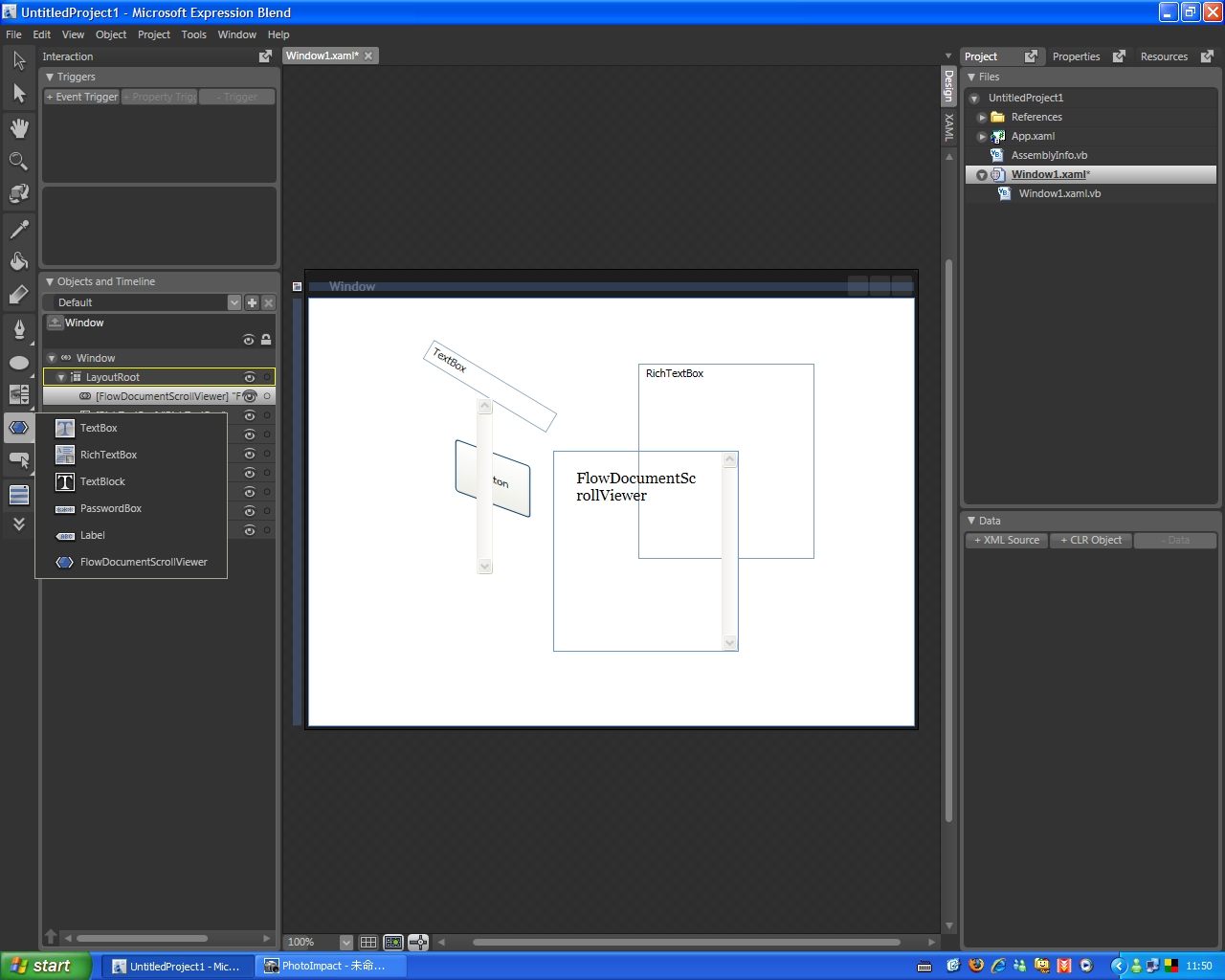Collapse the LayoutRoot node

tap(61, 377)
